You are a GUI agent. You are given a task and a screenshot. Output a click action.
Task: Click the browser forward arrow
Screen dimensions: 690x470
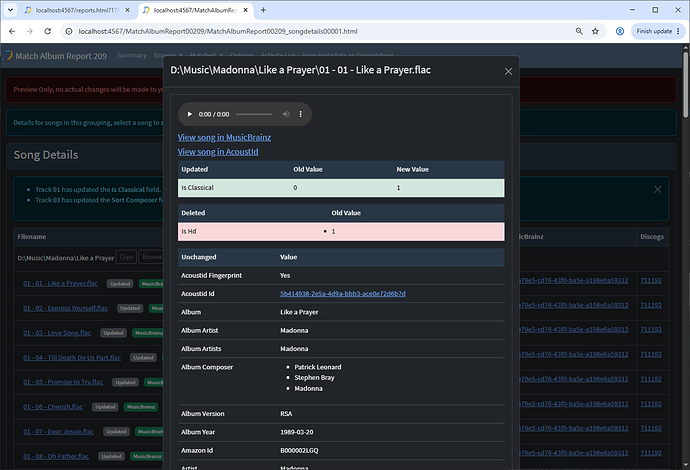tap(29, 31)
